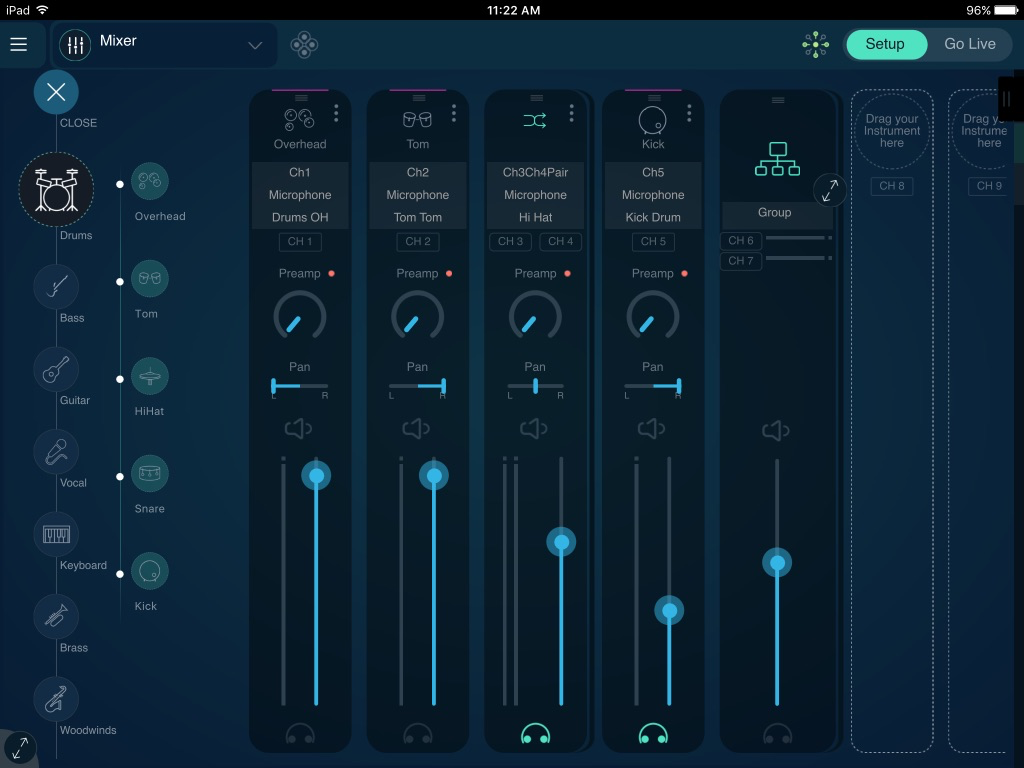
Task: Select the CH 1 input tag
Action: (x=300, y=242)
